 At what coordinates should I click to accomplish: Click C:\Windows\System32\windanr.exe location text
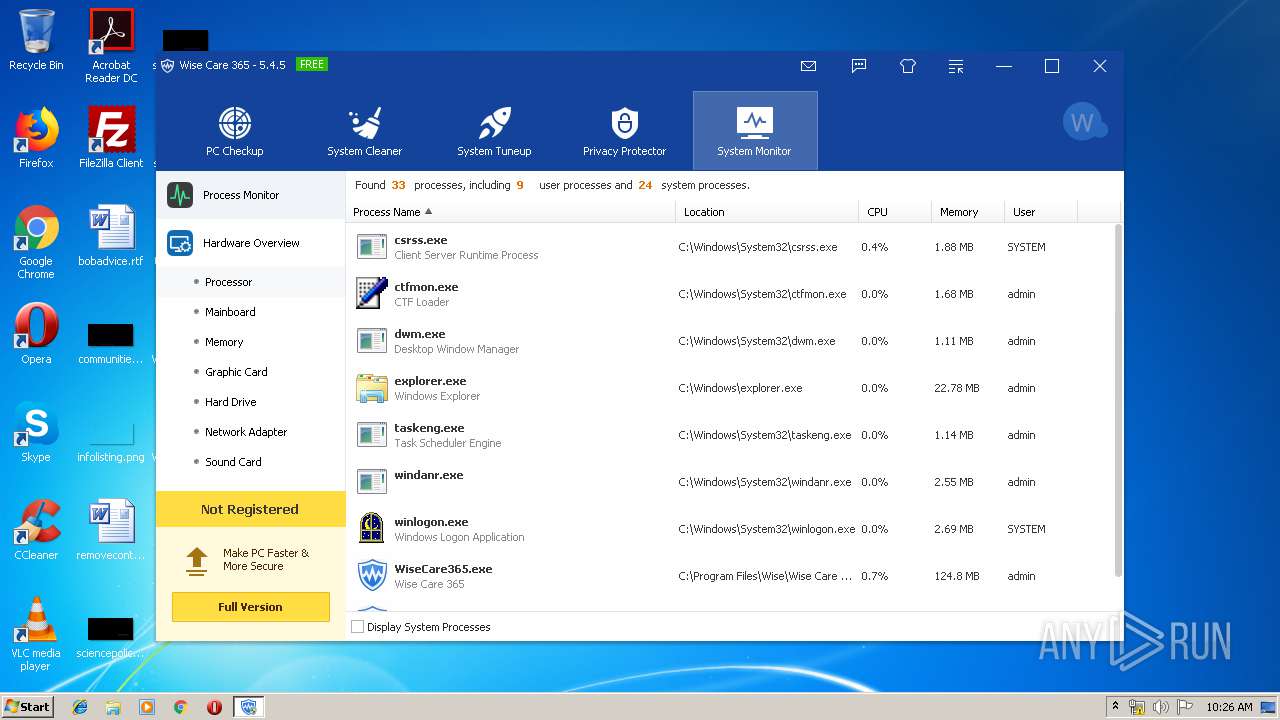click(765, 482)
